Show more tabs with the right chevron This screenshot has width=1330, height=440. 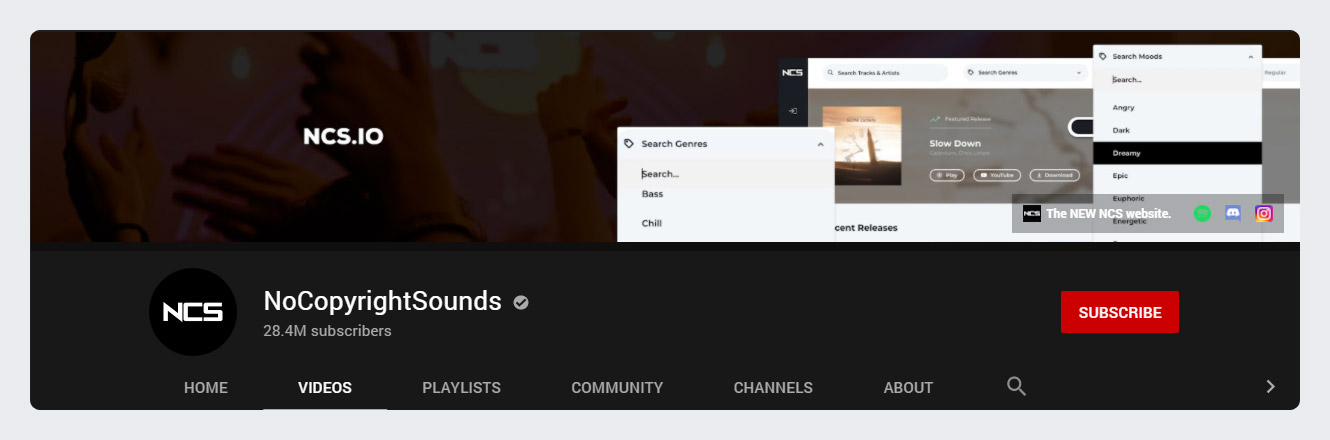click(1270, 386)
